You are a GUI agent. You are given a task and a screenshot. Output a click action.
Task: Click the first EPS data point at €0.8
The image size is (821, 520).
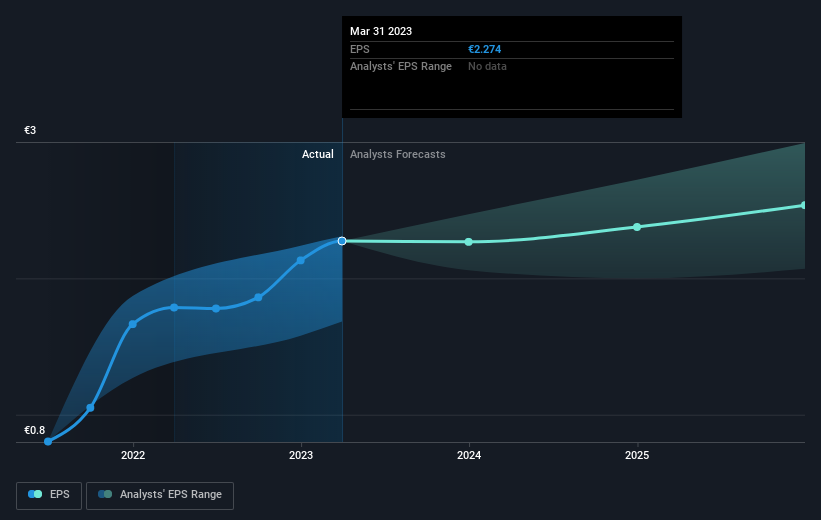click(48, 441)
